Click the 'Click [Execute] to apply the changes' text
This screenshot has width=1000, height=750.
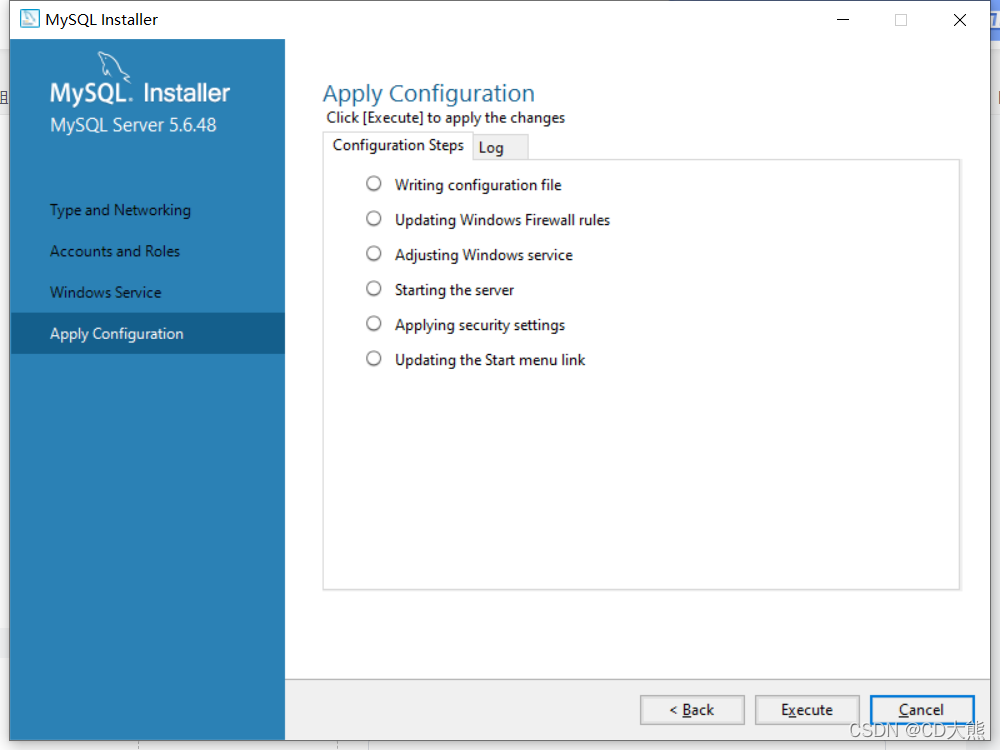446,118
